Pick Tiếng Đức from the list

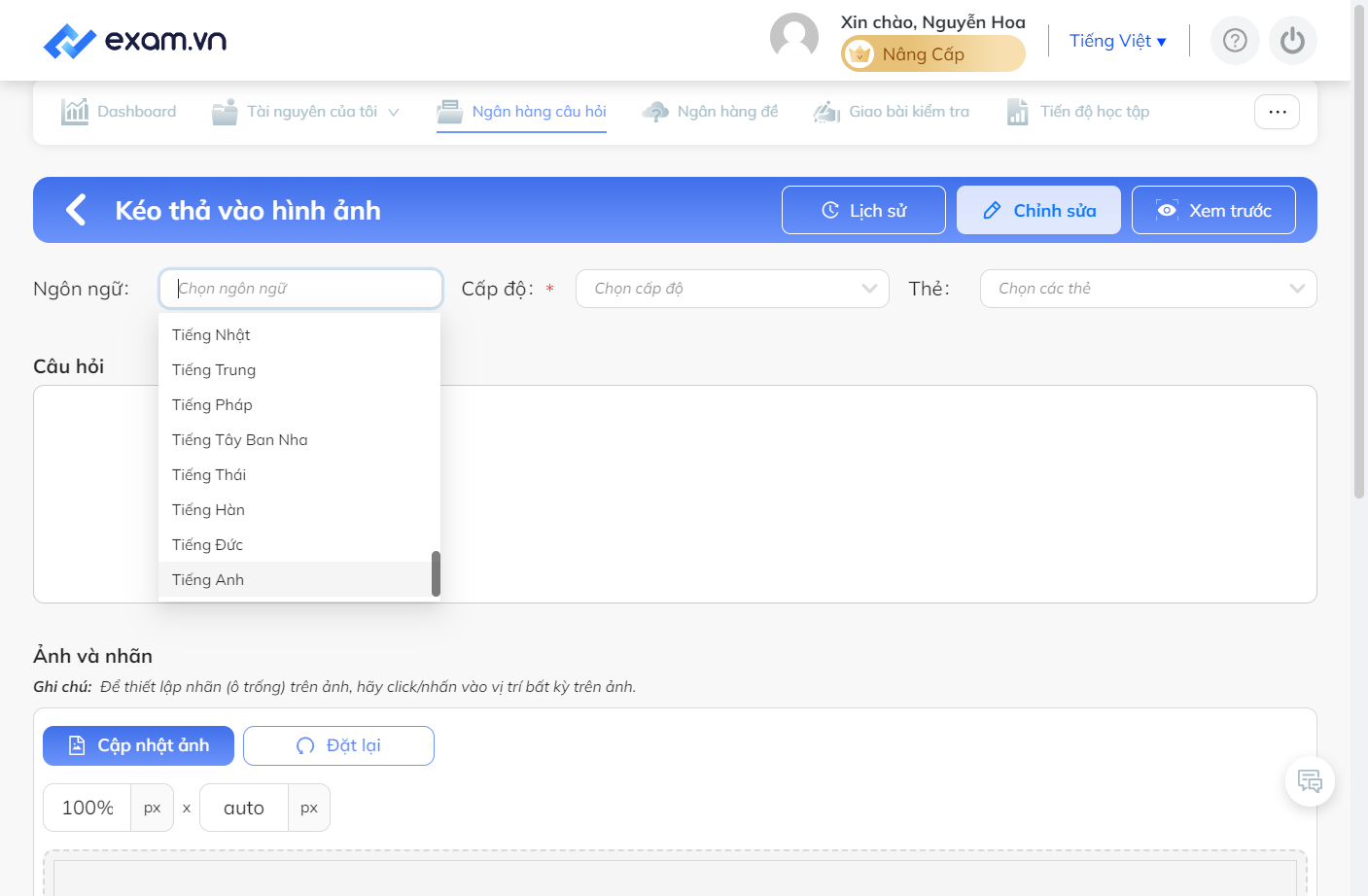click(x=299, y=544)
